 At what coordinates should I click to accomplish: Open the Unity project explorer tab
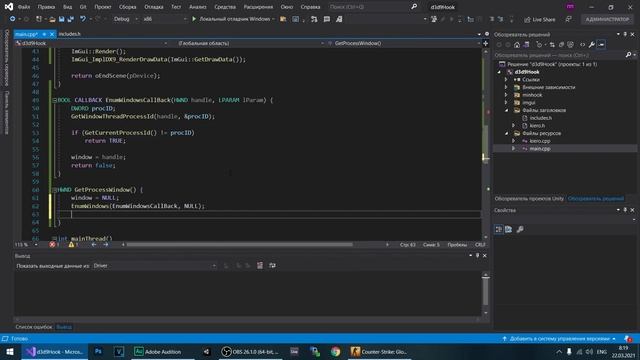tap(529, 199)
